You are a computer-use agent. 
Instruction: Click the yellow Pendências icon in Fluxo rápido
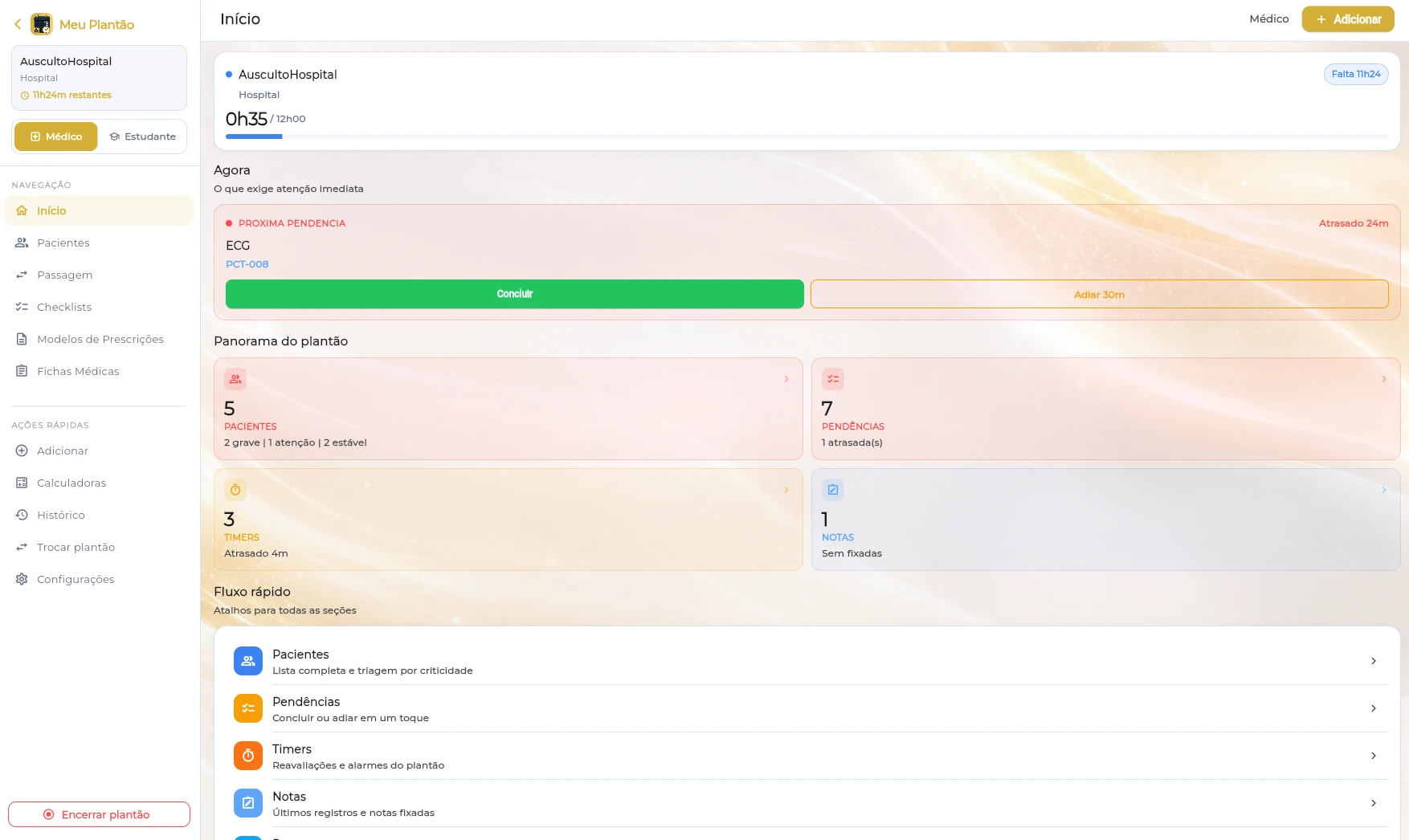[x=248, y=708]
